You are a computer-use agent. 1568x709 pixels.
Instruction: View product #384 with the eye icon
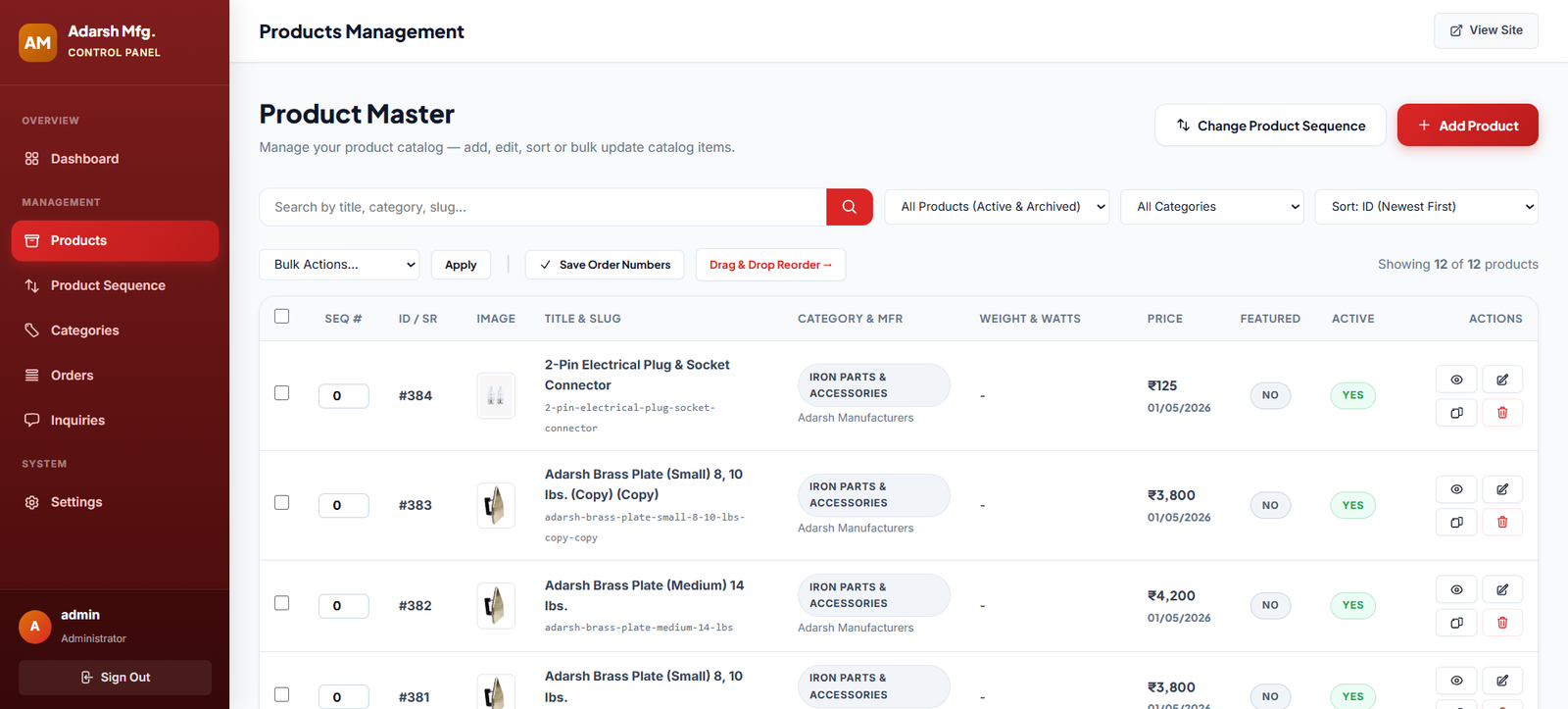tap(1456, 380)
